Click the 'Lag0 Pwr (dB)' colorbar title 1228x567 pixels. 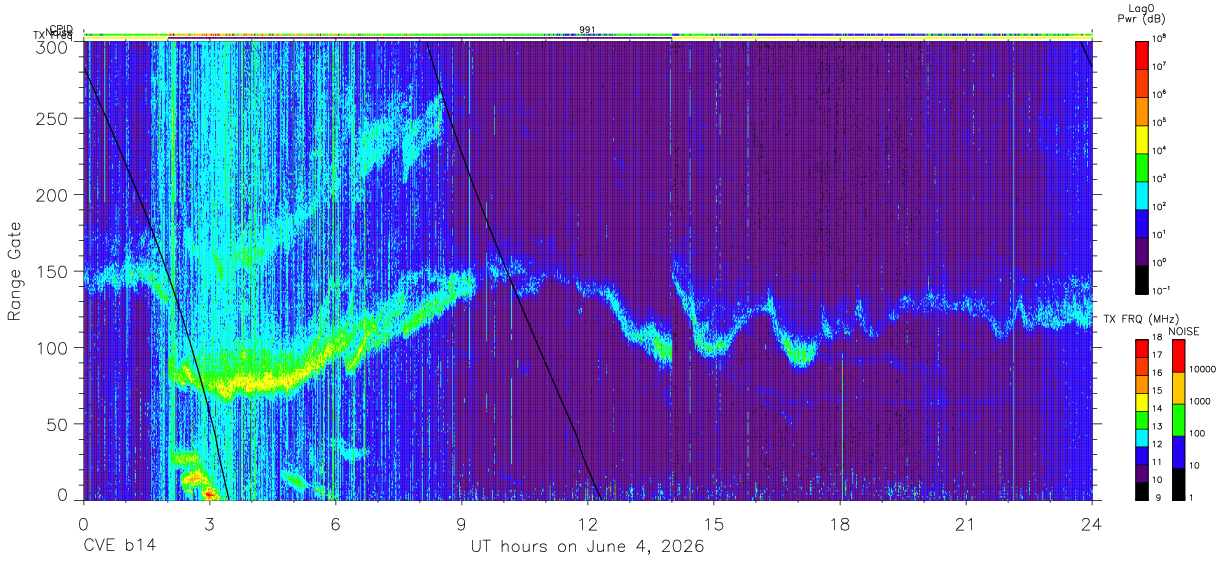tap(1143, 14)
